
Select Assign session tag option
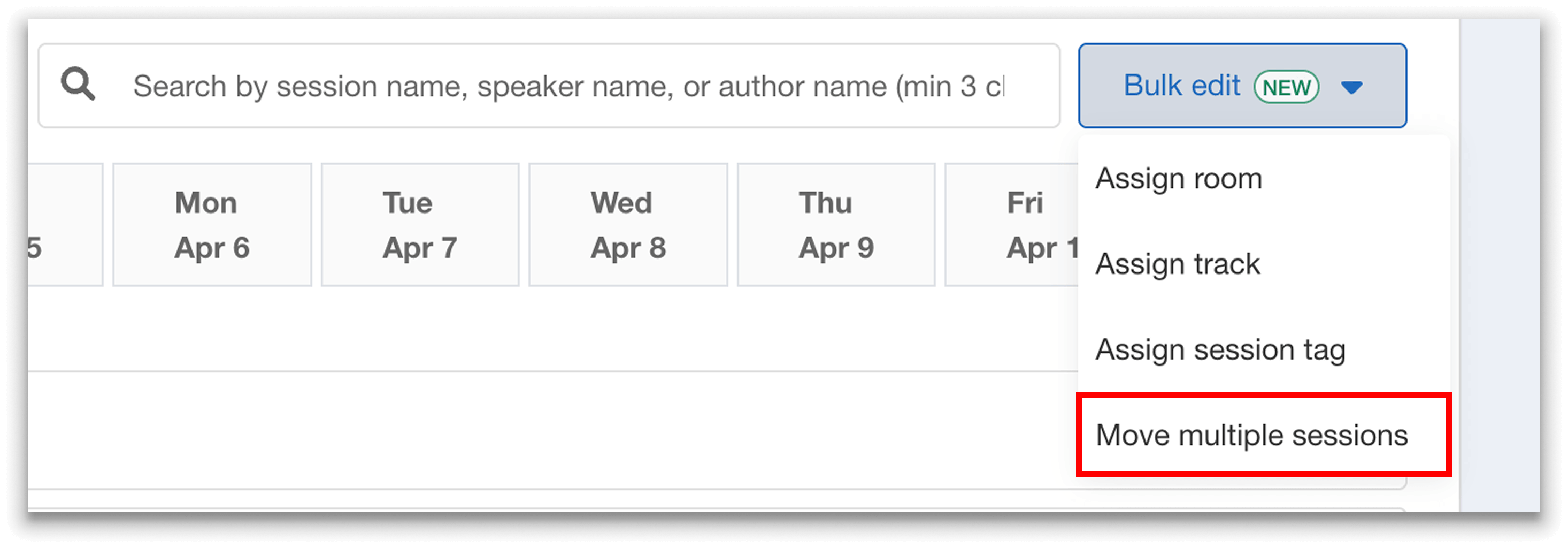click(x=1219, y=349)
